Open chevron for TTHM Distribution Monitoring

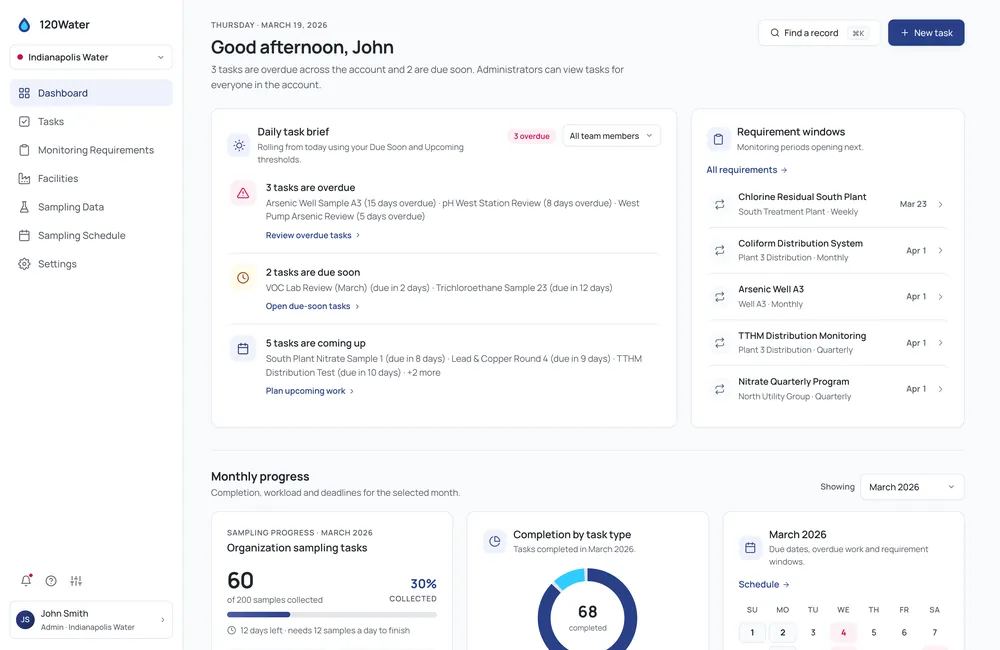click(940, 343)
